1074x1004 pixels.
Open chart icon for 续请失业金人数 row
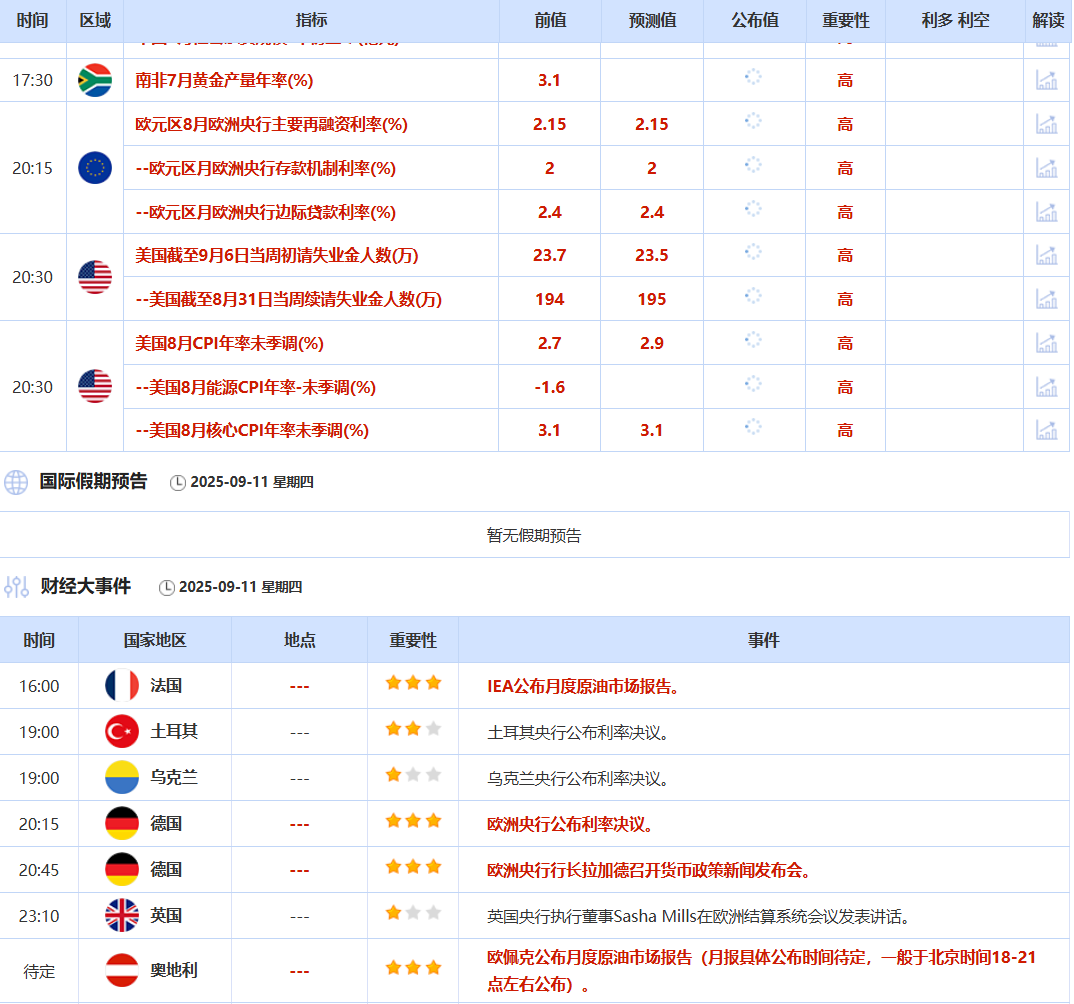pyautogui.click(x=1046, y=299)
